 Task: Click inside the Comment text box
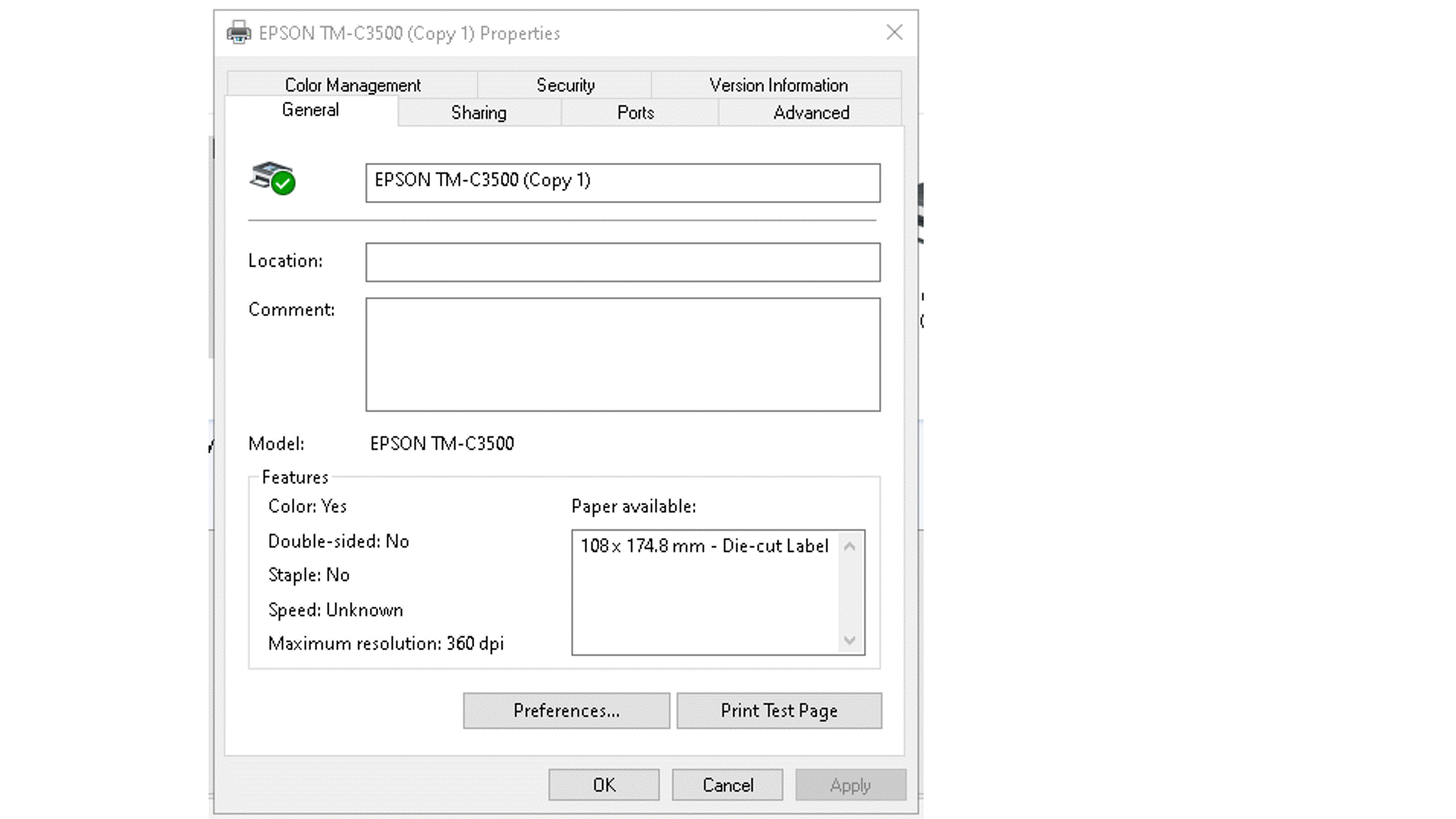623,354
